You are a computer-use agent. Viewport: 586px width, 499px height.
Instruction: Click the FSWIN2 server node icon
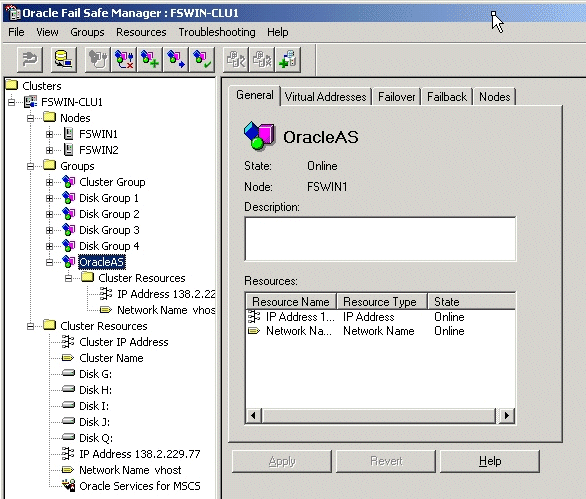point(68,150)
